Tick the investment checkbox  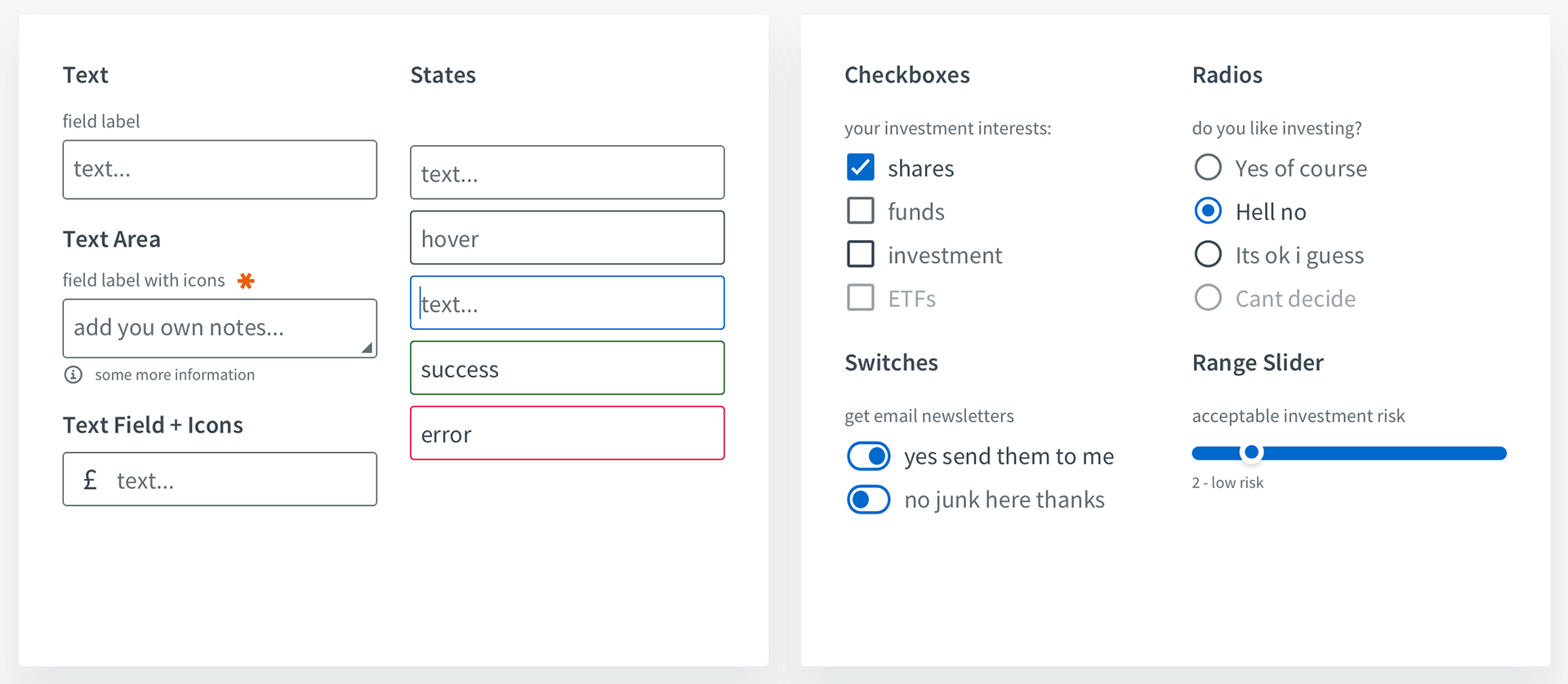[x=861, y=254]
